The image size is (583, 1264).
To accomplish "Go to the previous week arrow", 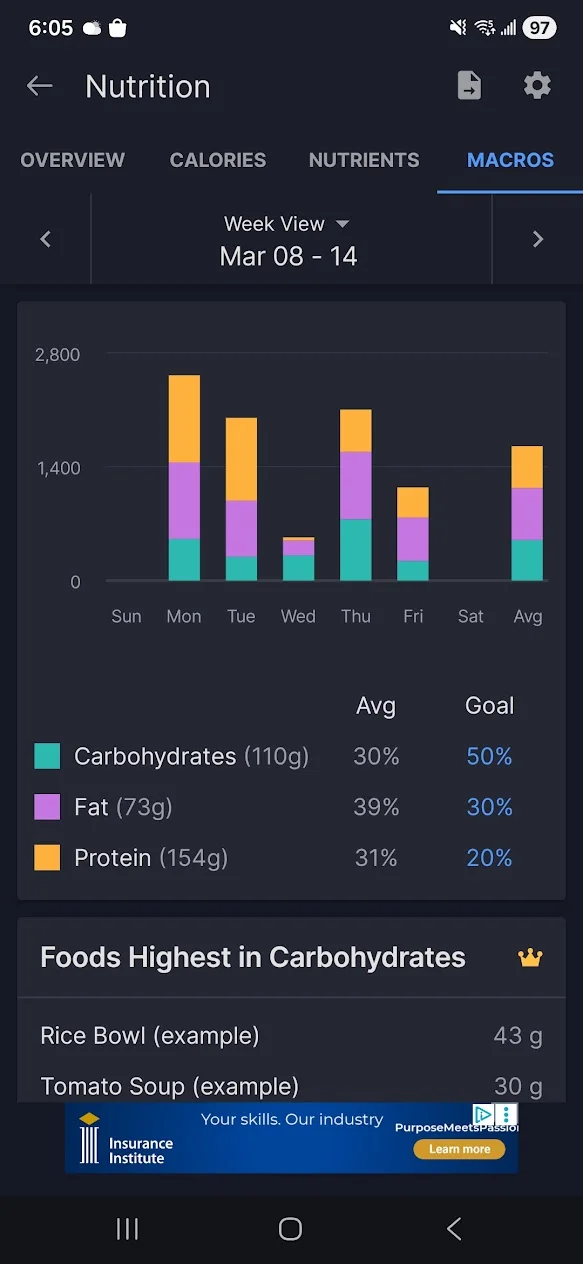I will (45, 239).
